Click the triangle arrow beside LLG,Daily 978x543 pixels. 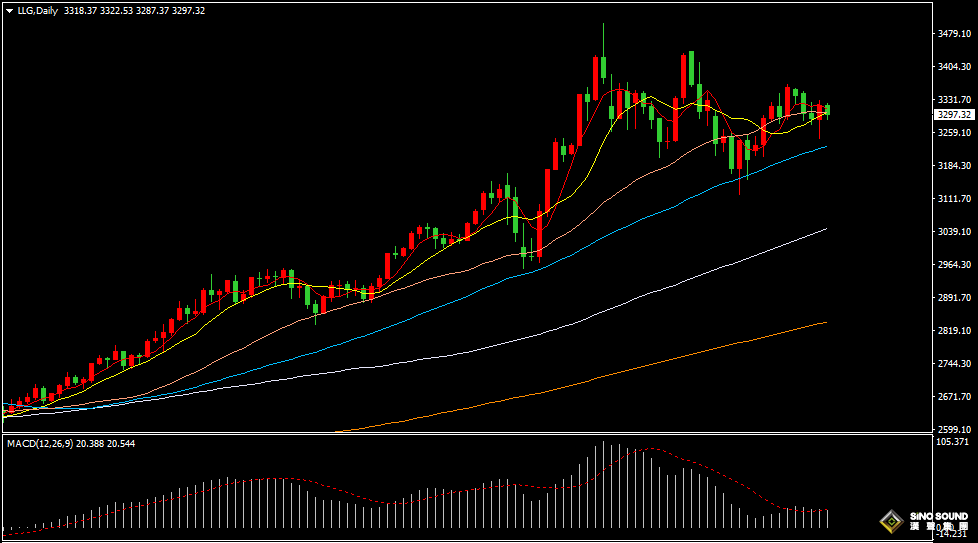(x=9, y=10)
